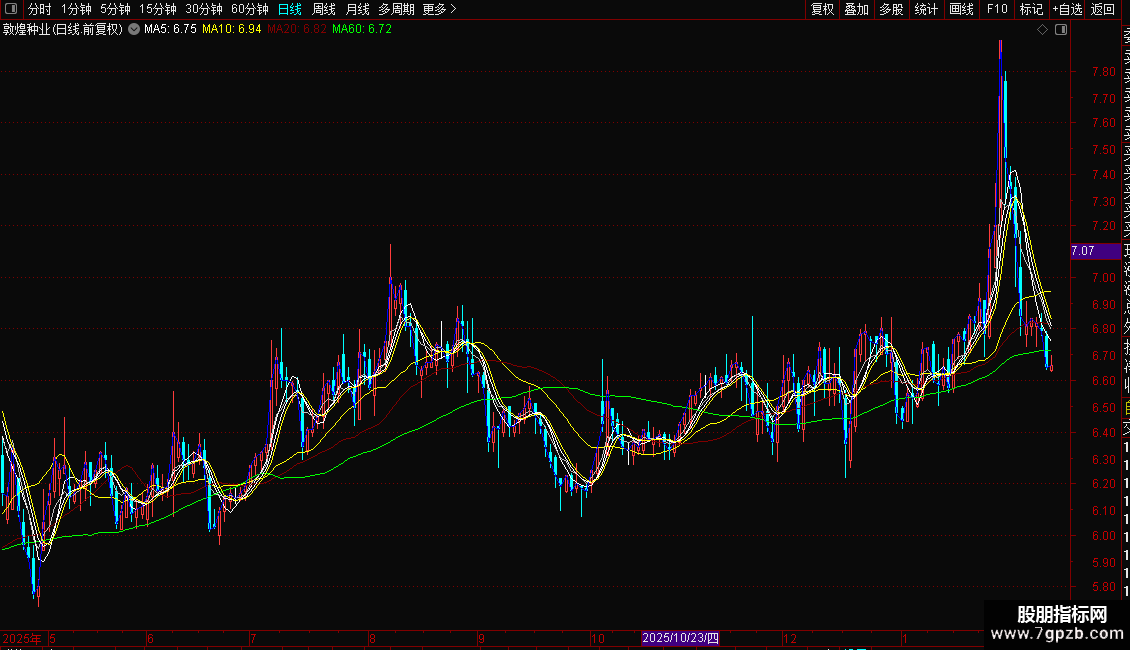Click the 6.00 price axis label
This screenshot has height=650, width=1130.
[1103, 535]
